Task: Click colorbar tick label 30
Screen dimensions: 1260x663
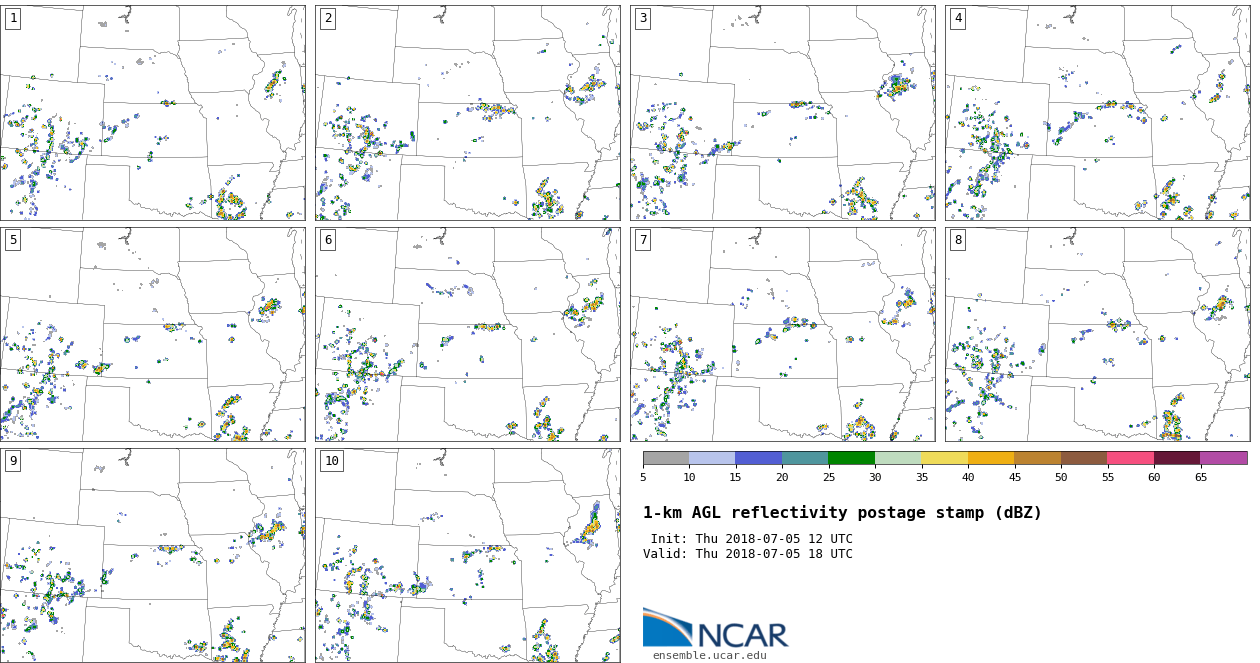Action: coord(875,478)
